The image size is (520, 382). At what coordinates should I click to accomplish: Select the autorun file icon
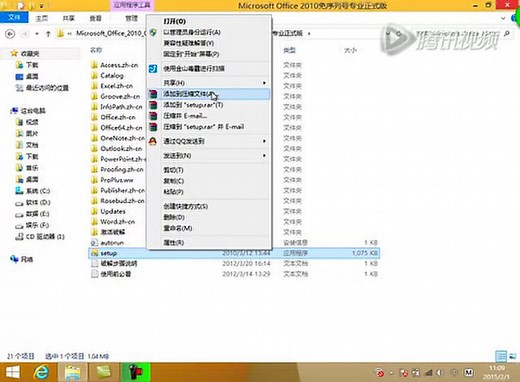pyautogui.click(x=94, y=243)
